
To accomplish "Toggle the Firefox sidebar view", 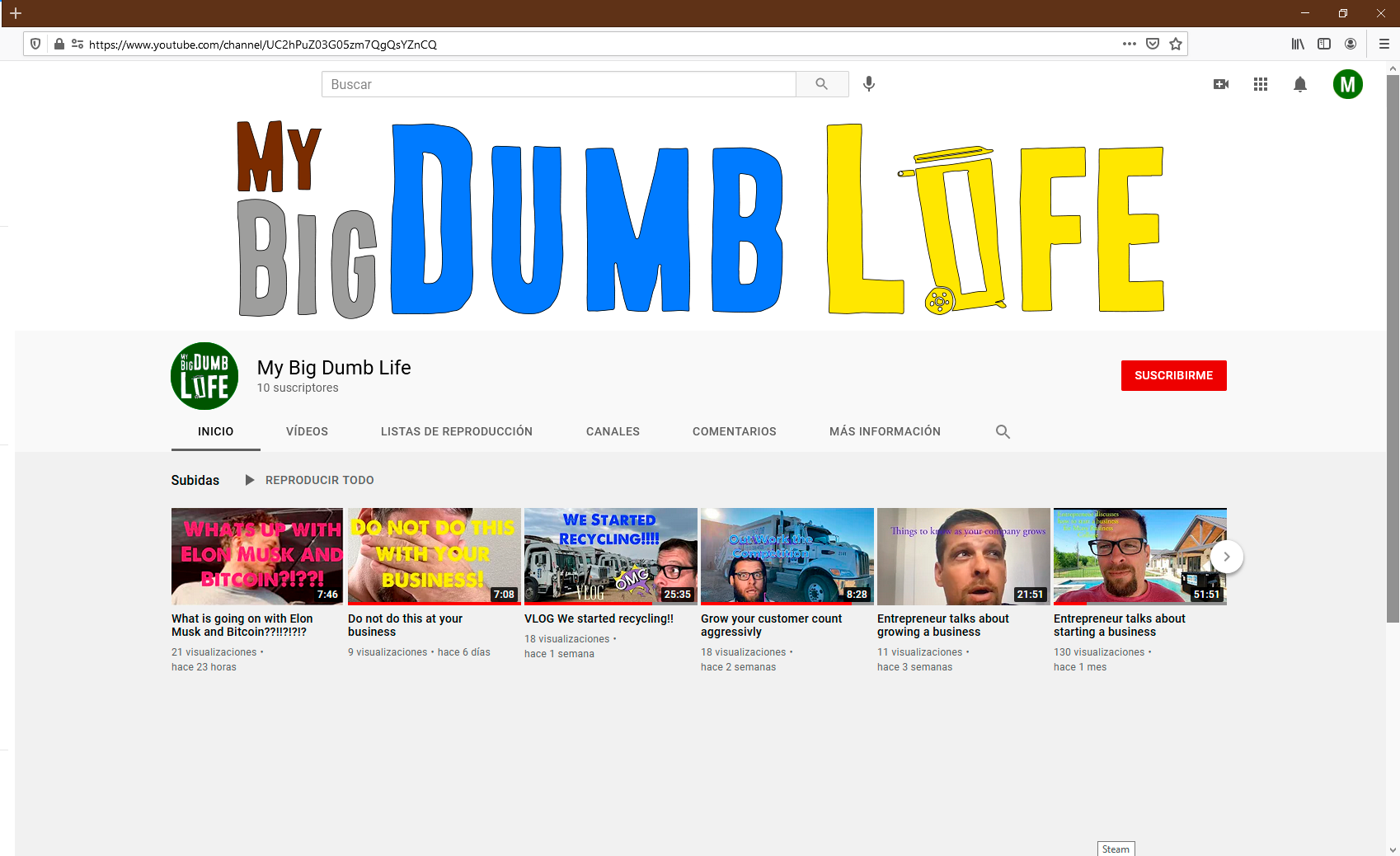I will pyautogui.click(x=1324, y=44).
